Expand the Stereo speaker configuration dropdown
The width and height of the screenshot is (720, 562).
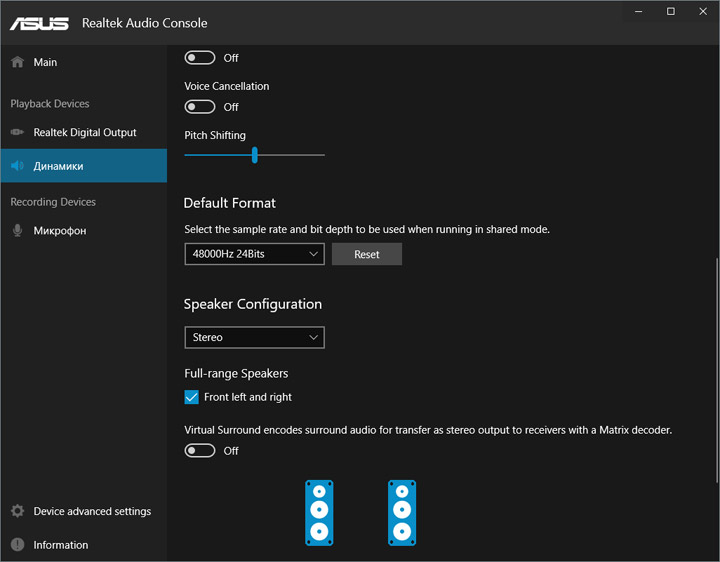[x=254, y=338]
